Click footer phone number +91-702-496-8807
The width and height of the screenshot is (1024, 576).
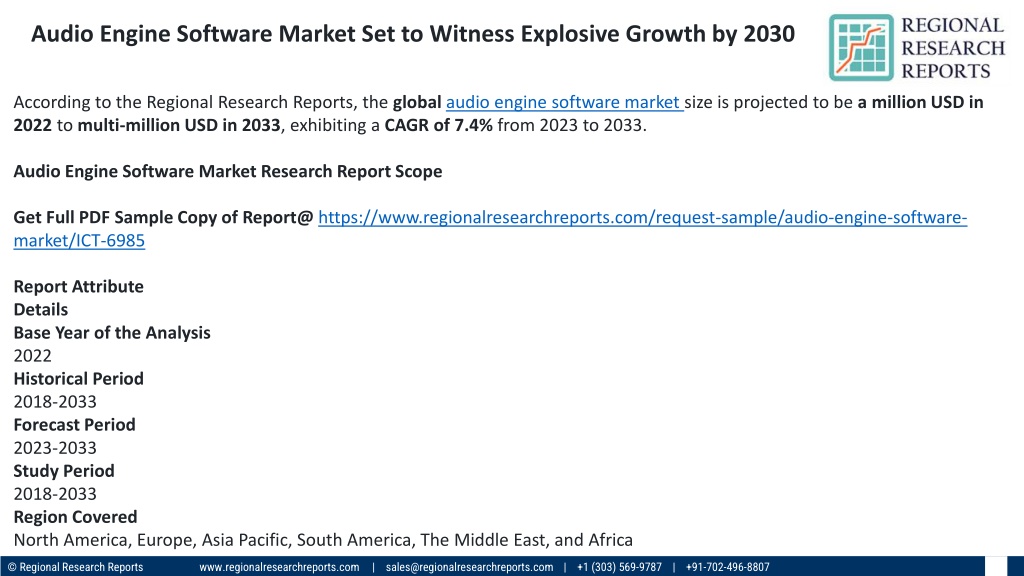(728, 567)
